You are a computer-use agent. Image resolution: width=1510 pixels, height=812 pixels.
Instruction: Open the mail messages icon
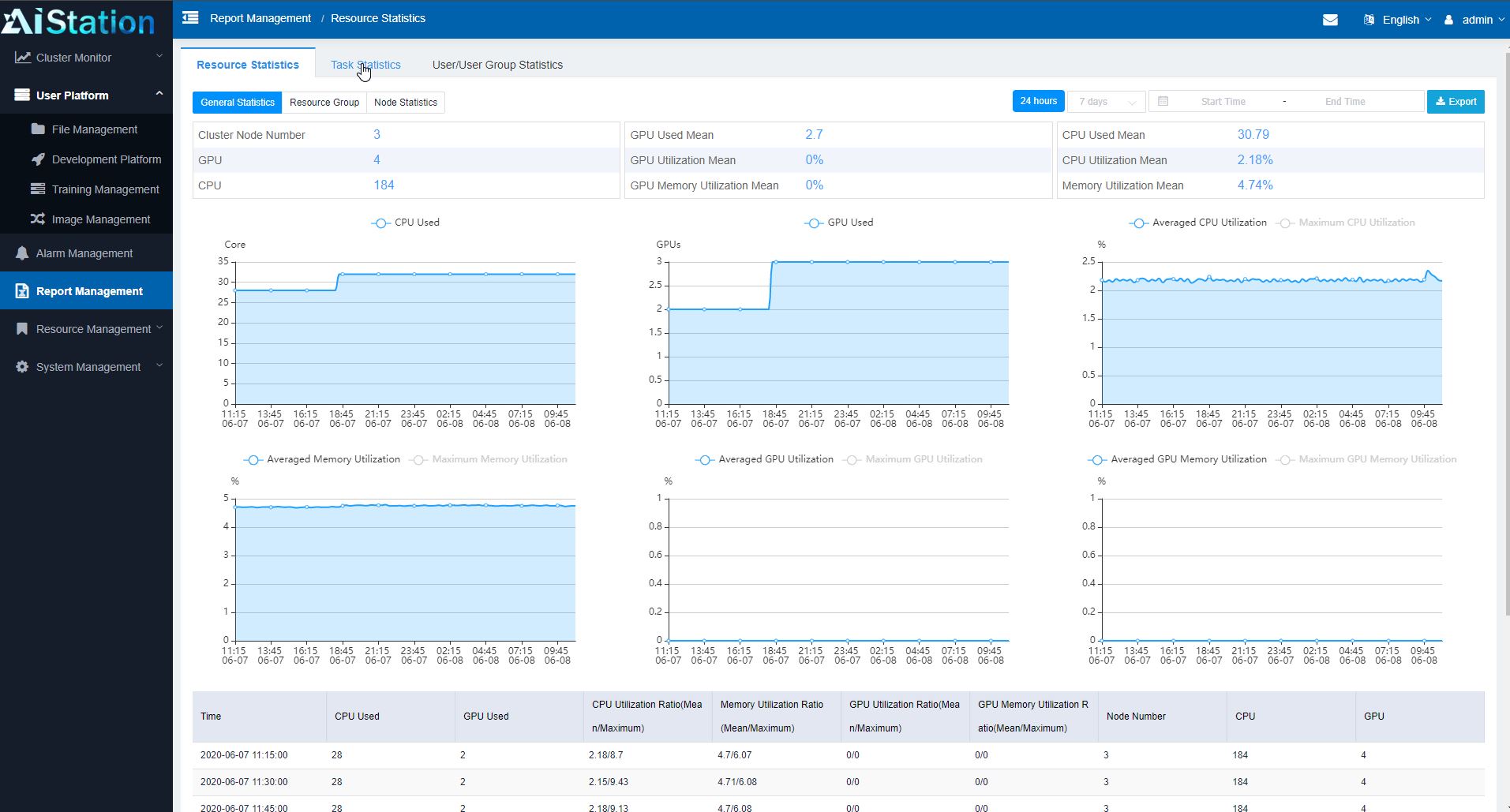coord(1330,20)
